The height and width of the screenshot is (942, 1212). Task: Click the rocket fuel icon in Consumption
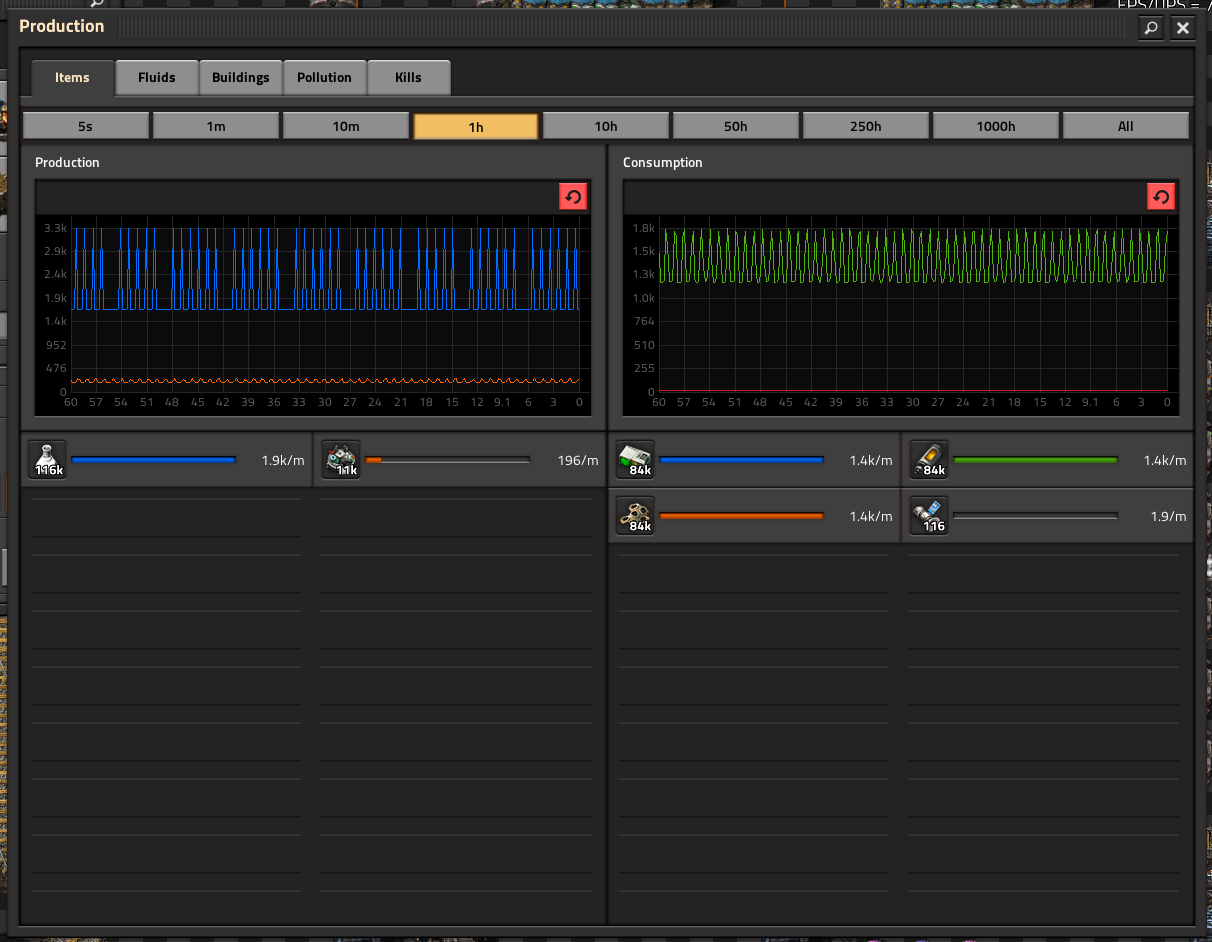pyautogui.click(x=929, y=460)
